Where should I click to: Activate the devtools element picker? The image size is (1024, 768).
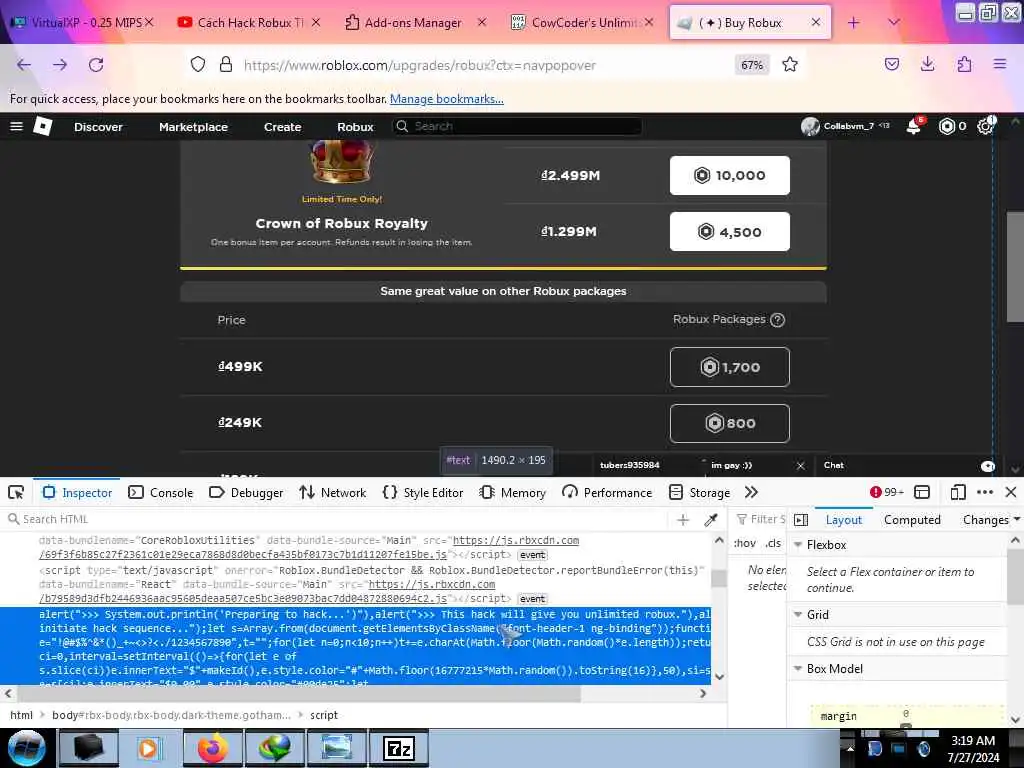[16, 492]
